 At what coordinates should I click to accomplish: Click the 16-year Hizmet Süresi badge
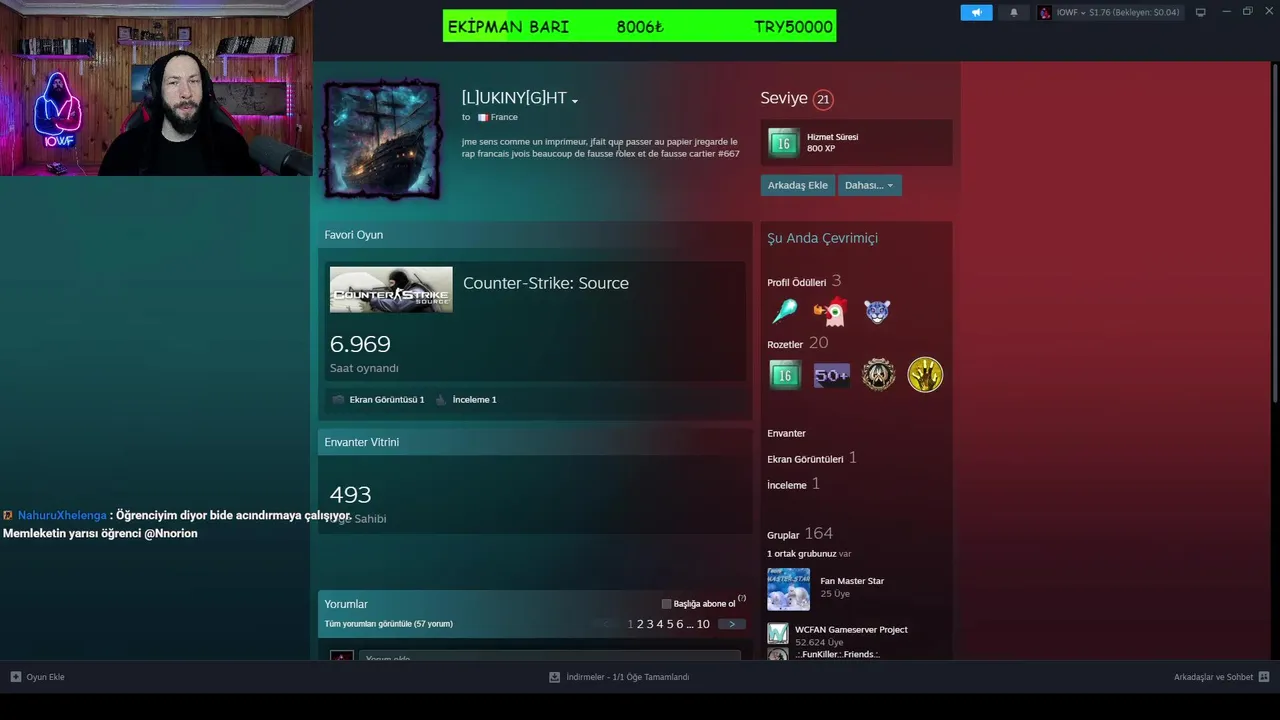tap(784, 143)
